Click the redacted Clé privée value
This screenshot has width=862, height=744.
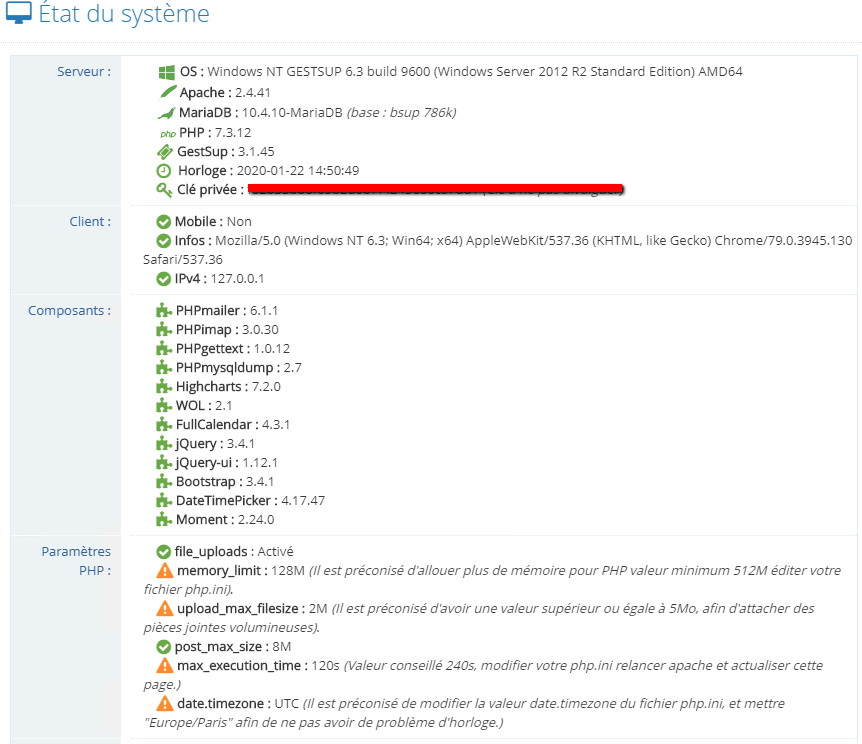click(x=435, y=189)
